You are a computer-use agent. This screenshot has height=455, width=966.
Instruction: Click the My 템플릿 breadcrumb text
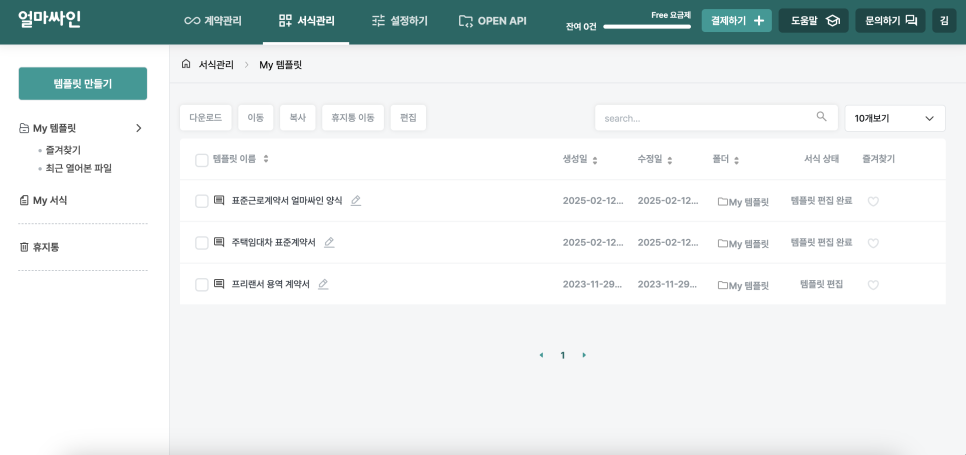click(280, 65)
